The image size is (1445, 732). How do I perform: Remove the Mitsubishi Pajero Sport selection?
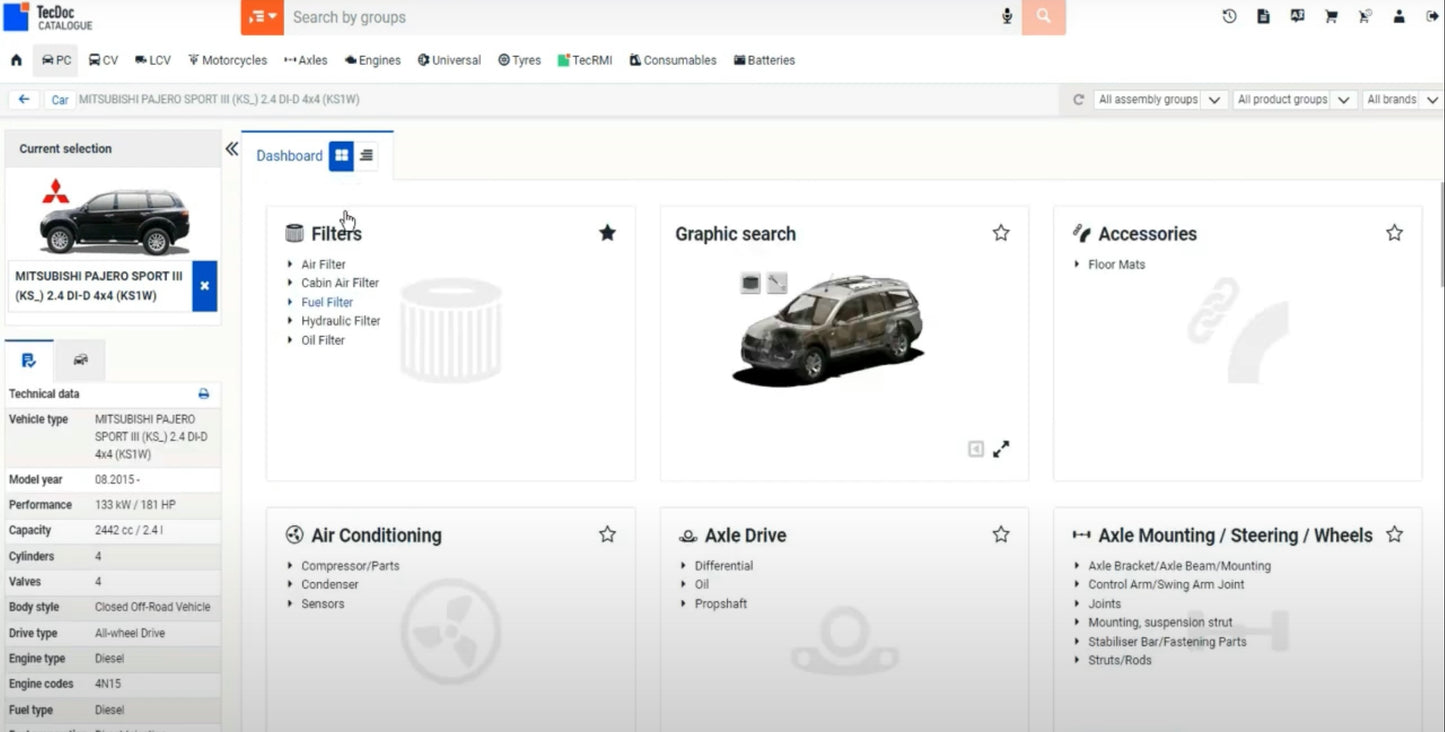[x=204, y=286]
